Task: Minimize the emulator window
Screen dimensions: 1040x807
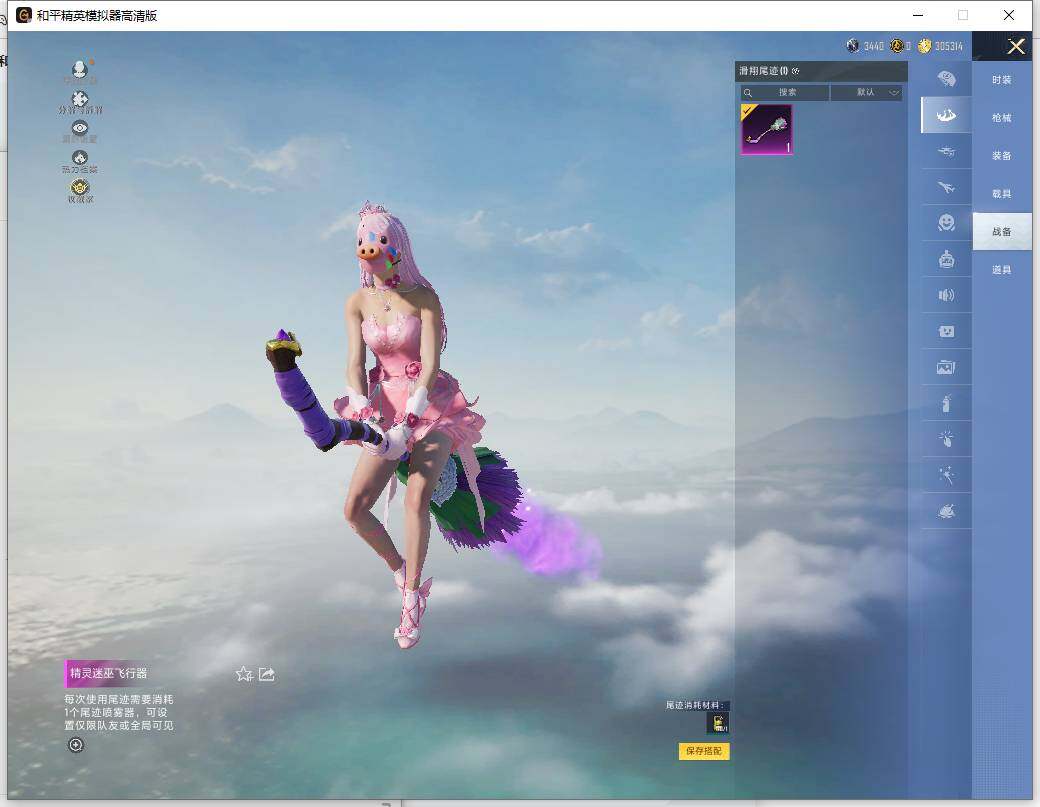Action: pyautogui.click(x=918, y=15)
